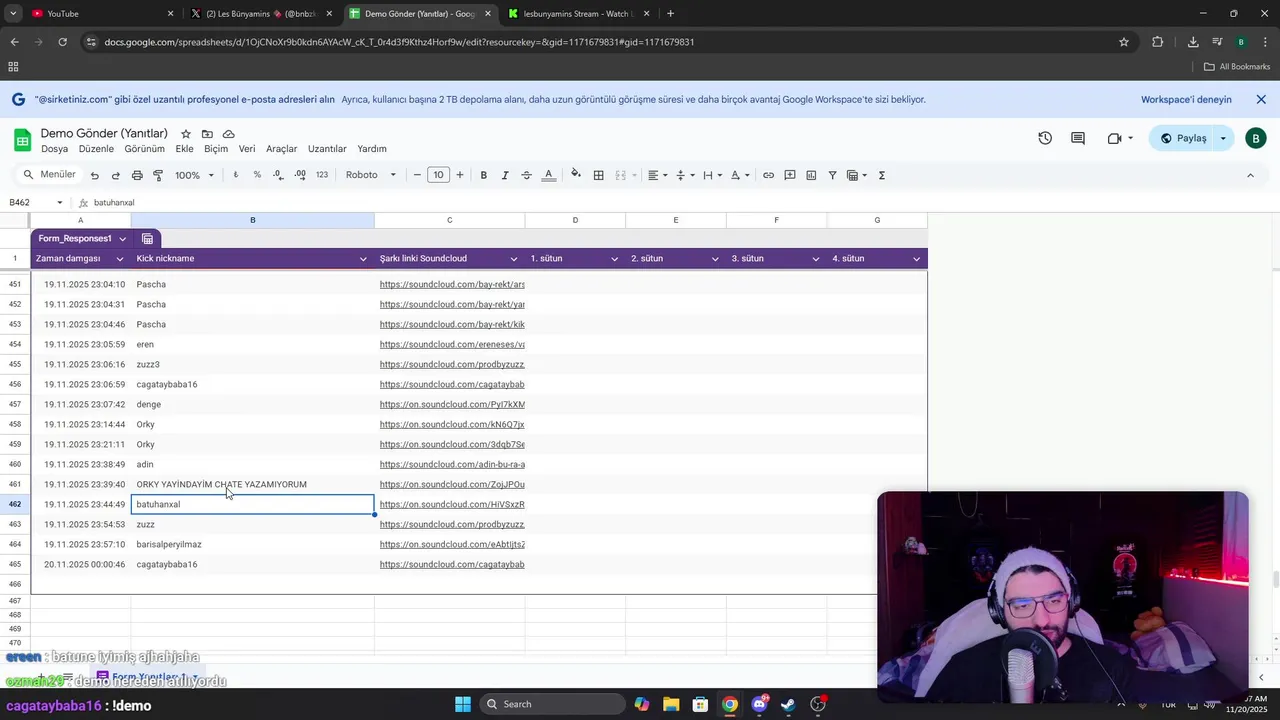Dismiss the Workspace promo banner
The image size is (1280, 720).
click(x=1261, y=100)
